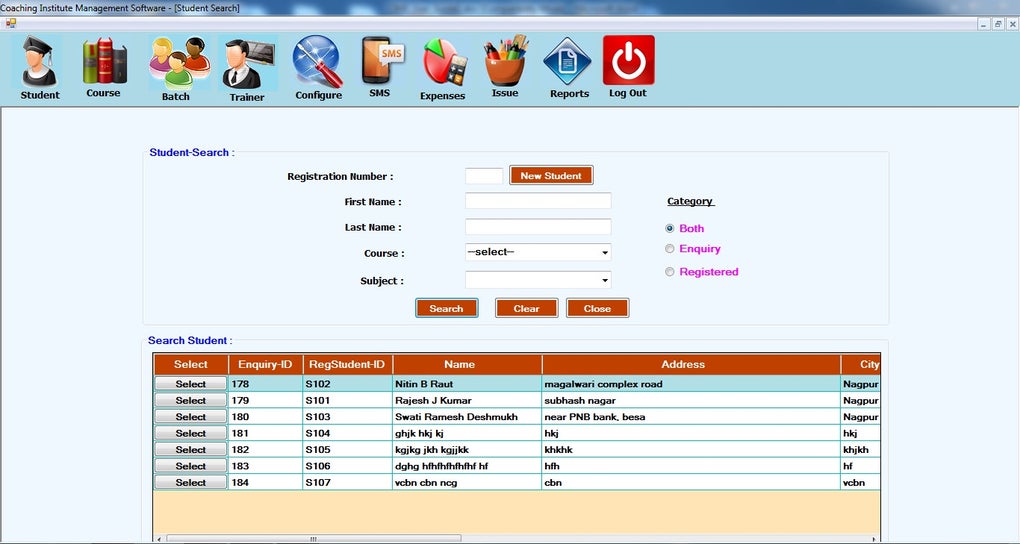Open the Configure tools icon
Viewport: 1020px width, 544px height.
pos(317,62)
